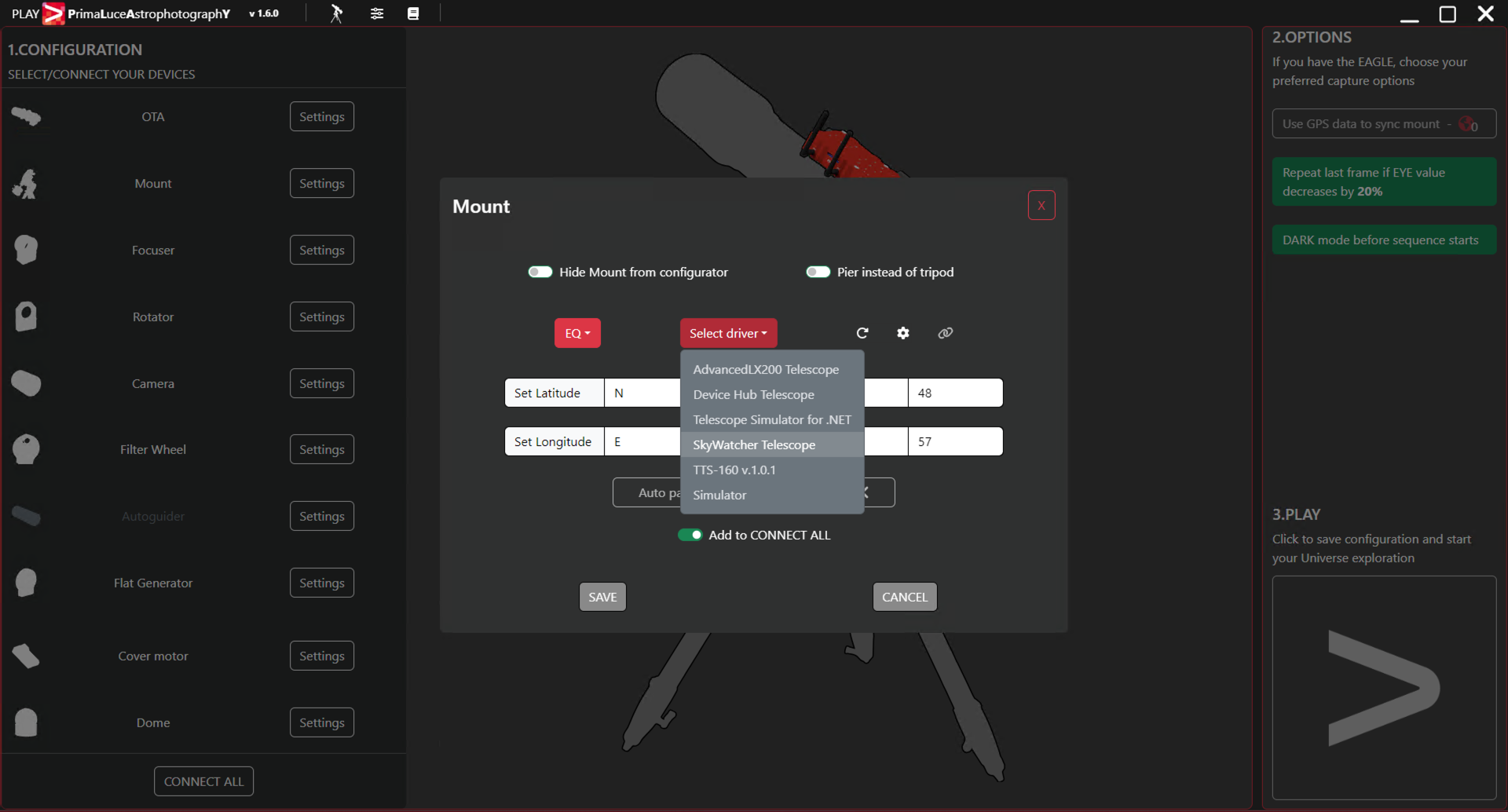Choose AdvancedLX200 Telescope driver
The height and width of the screenshot is (812, 1508).
coord(772,369)
